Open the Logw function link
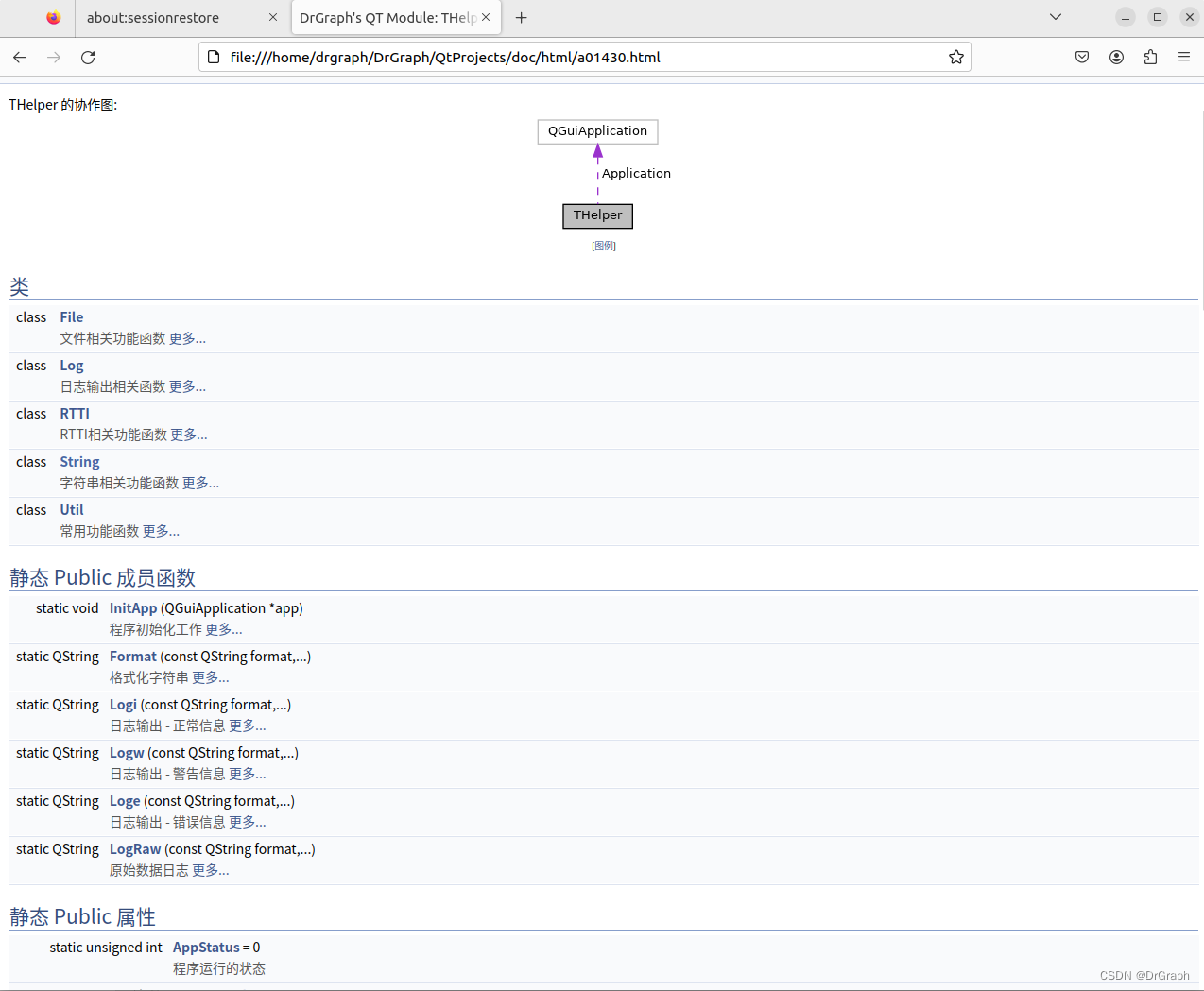 [x=127, y=753]
